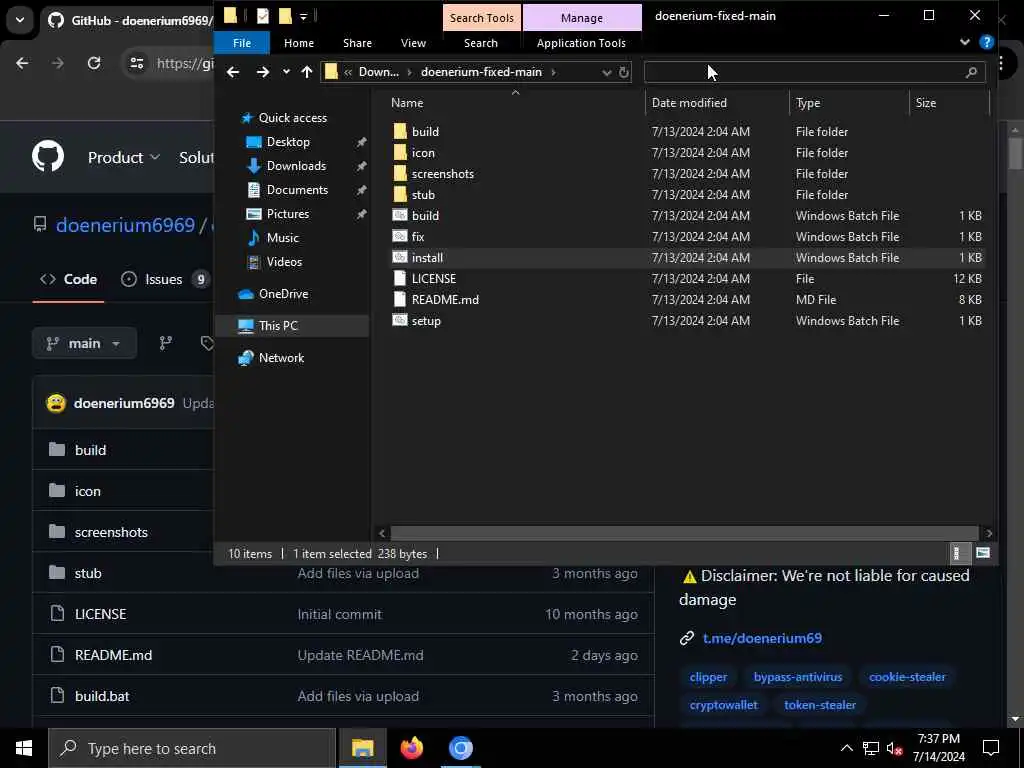
Task: Open the Search ribbon tab
Action: tap(481, 42)
